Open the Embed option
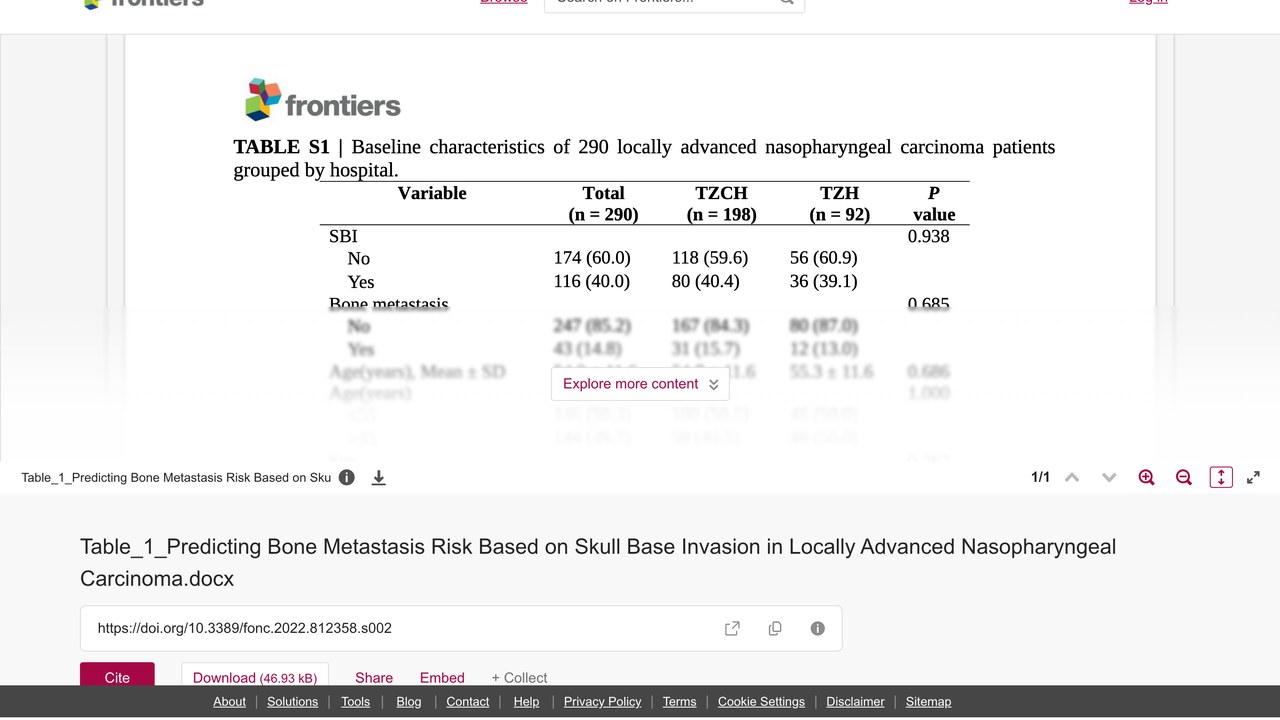 point(442,678)
